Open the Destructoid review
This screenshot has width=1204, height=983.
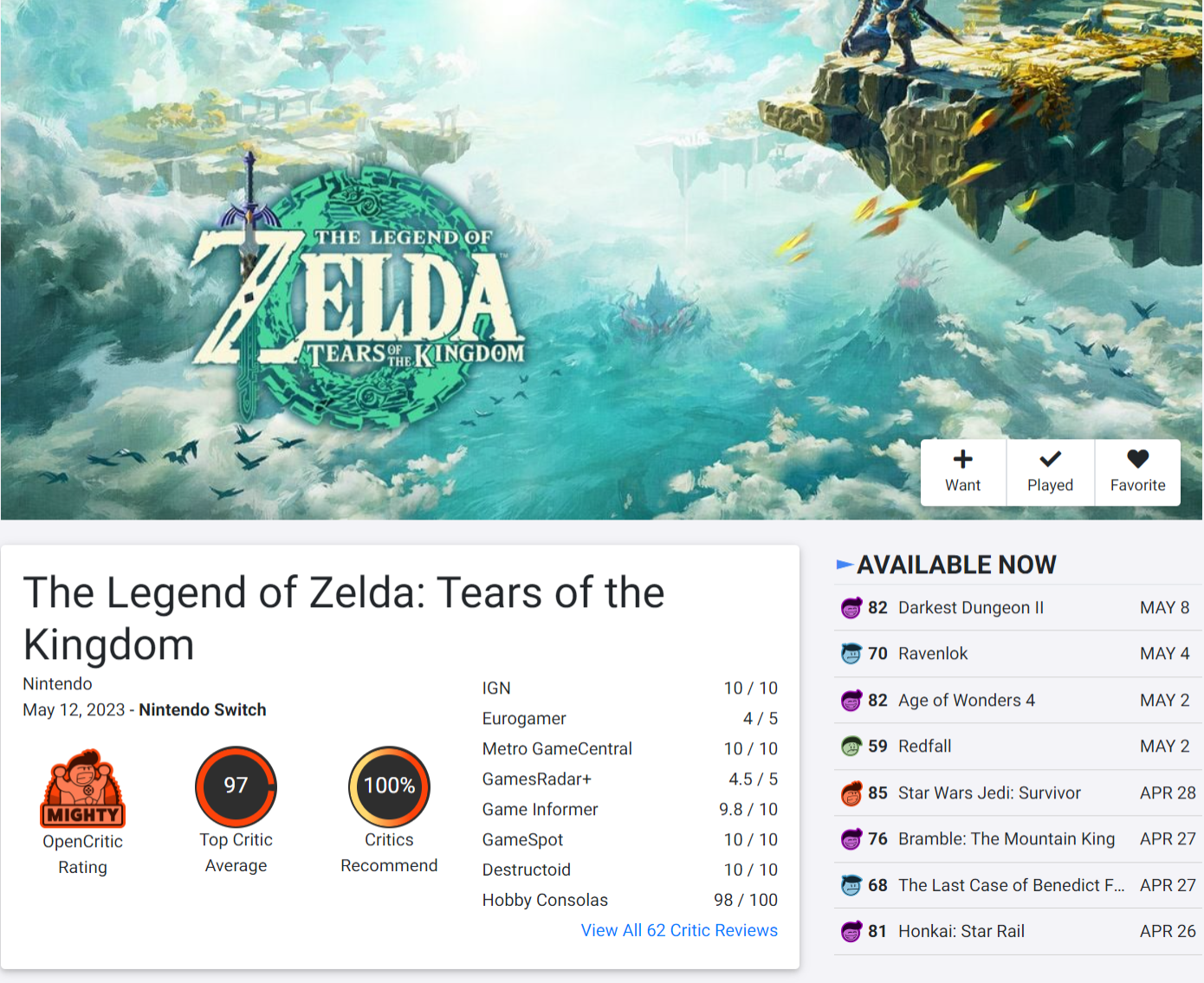tap(527, 870)
